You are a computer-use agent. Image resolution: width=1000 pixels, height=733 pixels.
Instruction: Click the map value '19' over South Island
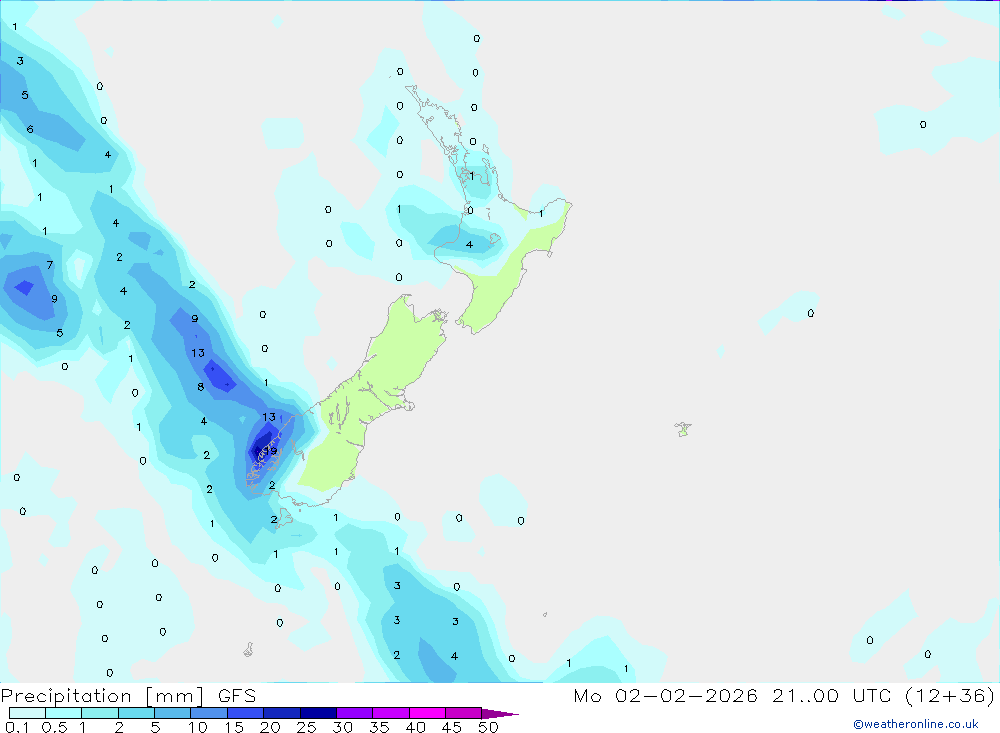270,451
